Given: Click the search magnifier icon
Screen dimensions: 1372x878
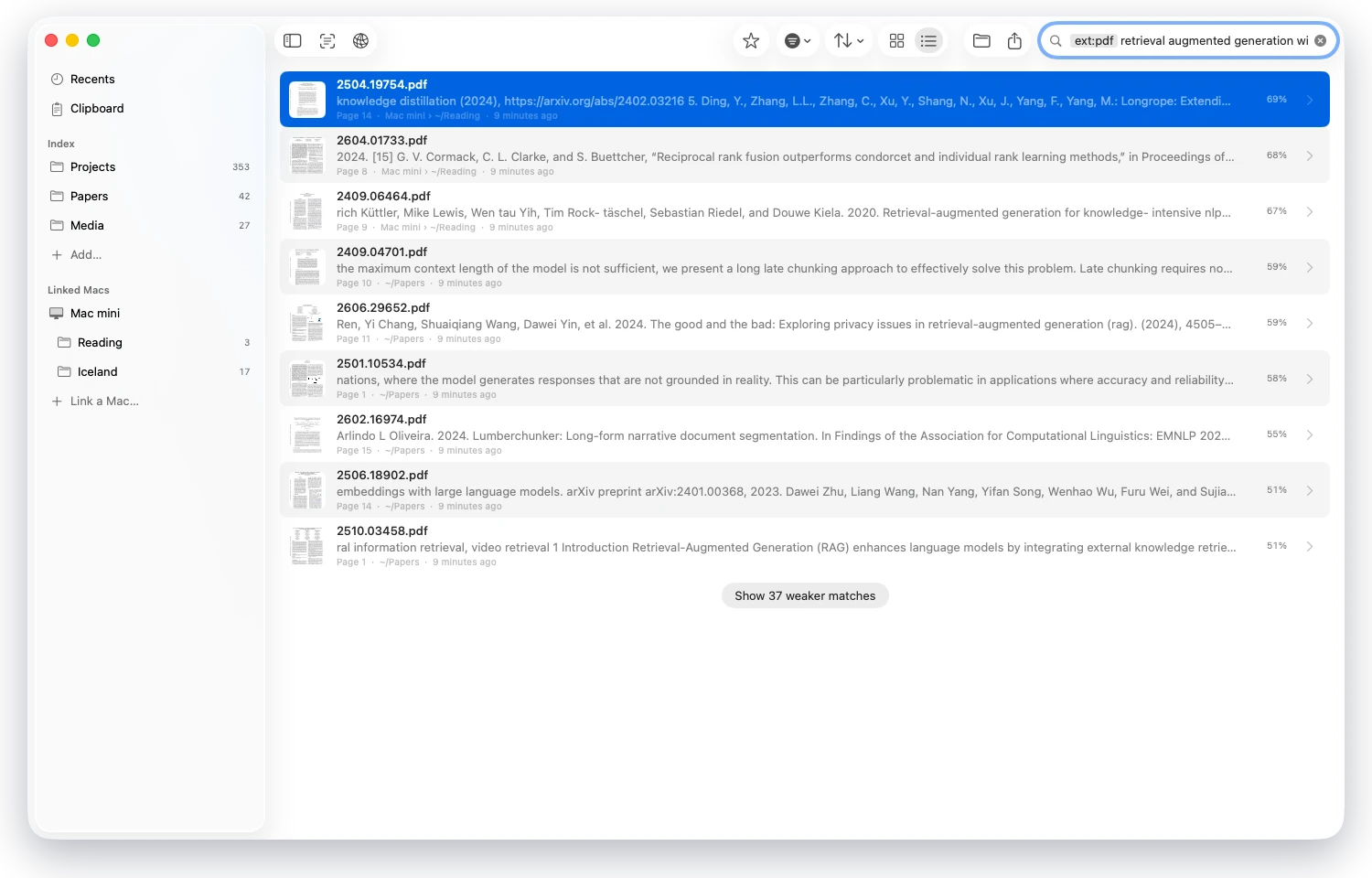Looking at the screenshot, I should pyautogui.click(x=1056, y=40).
